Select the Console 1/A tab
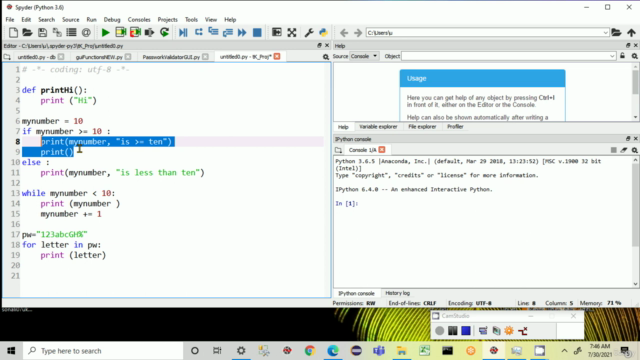The image size is (640, 360). point(362,150)
